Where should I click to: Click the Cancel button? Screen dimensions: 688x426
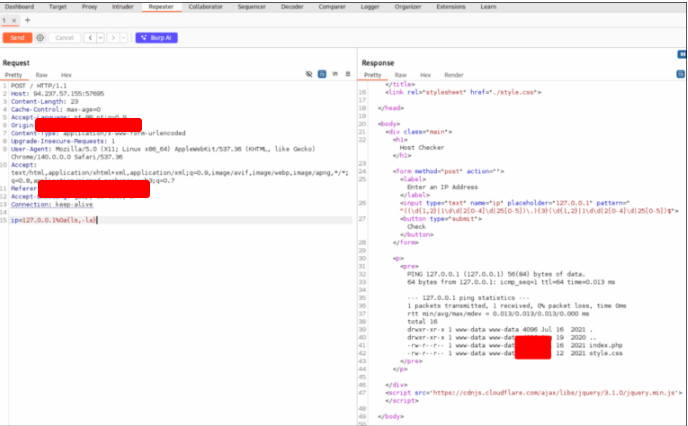pos(63,38)
